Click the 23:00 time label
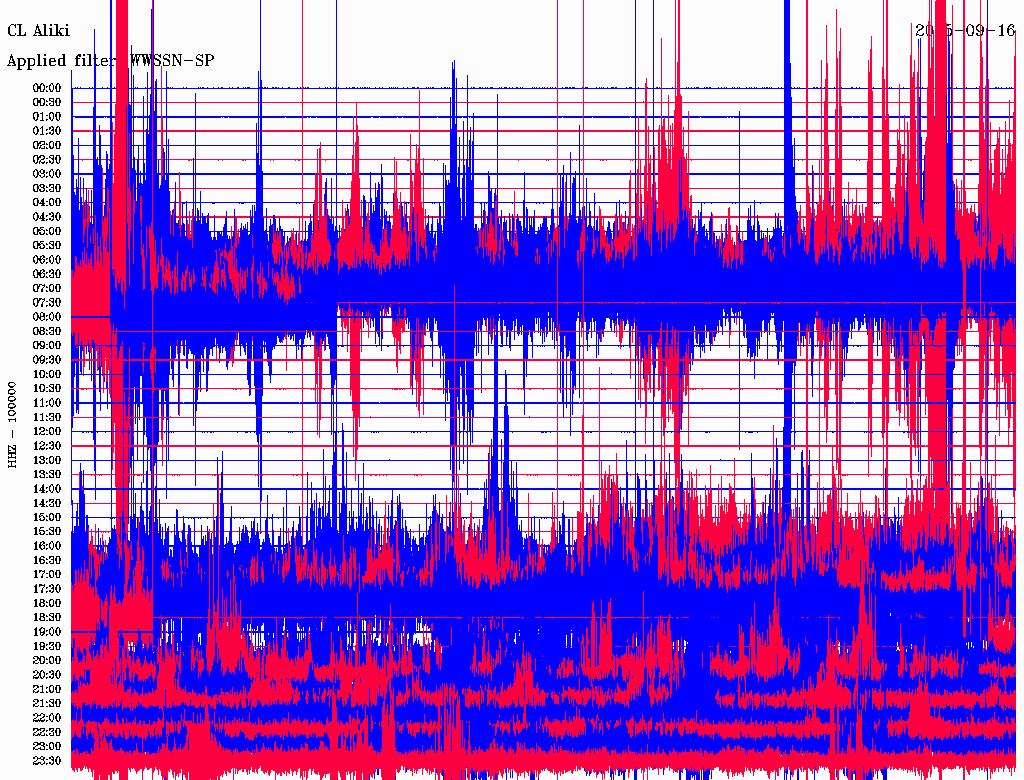This screenshot has width=1024, height=780. (47, 747)
